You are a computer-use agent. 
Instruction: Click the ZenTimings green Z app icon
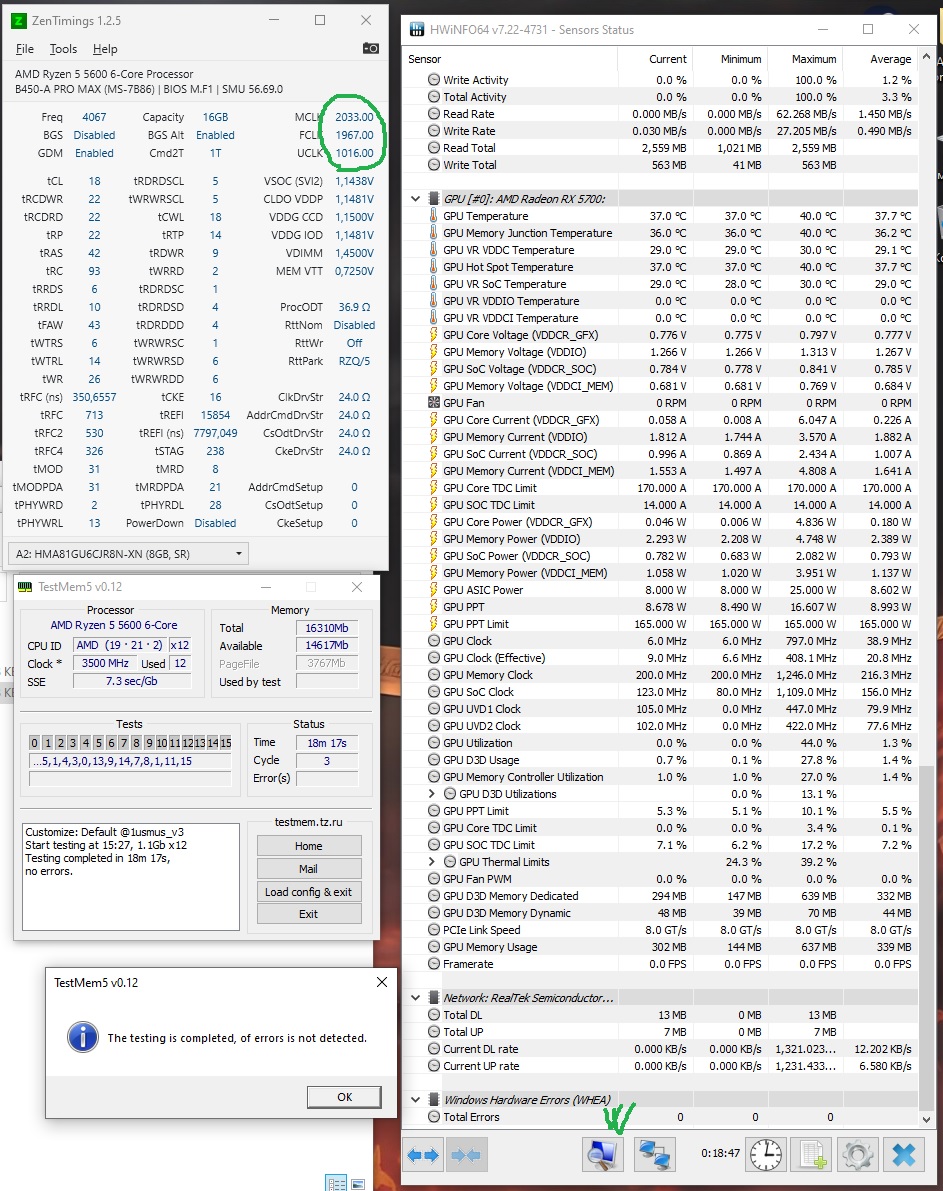coord(19,21)
